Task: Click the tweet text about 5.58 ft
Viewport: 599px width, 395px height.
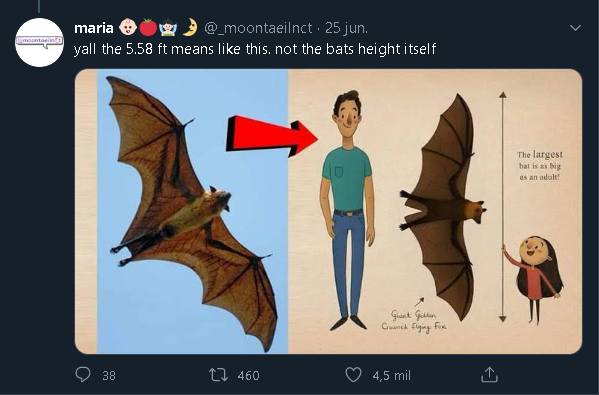Action: point(254,49)
